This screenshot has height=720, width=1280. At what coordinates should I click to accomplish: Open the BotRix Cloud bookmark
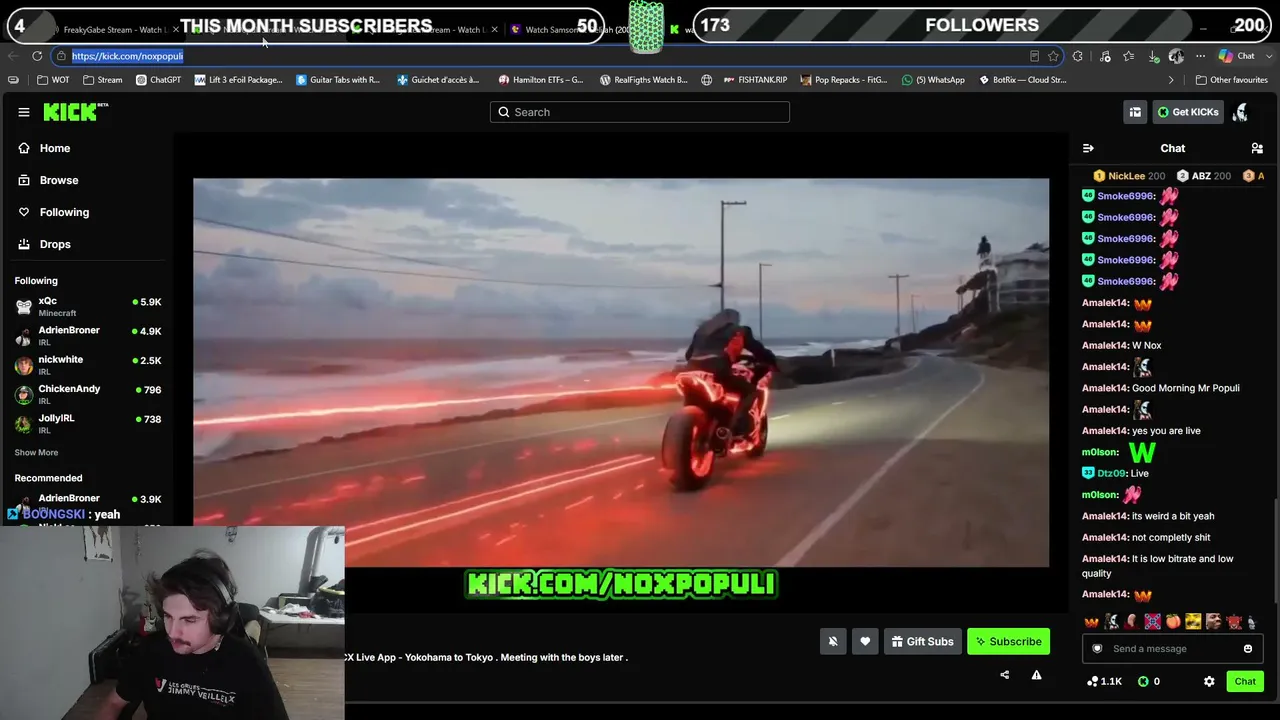[1022, 80]
